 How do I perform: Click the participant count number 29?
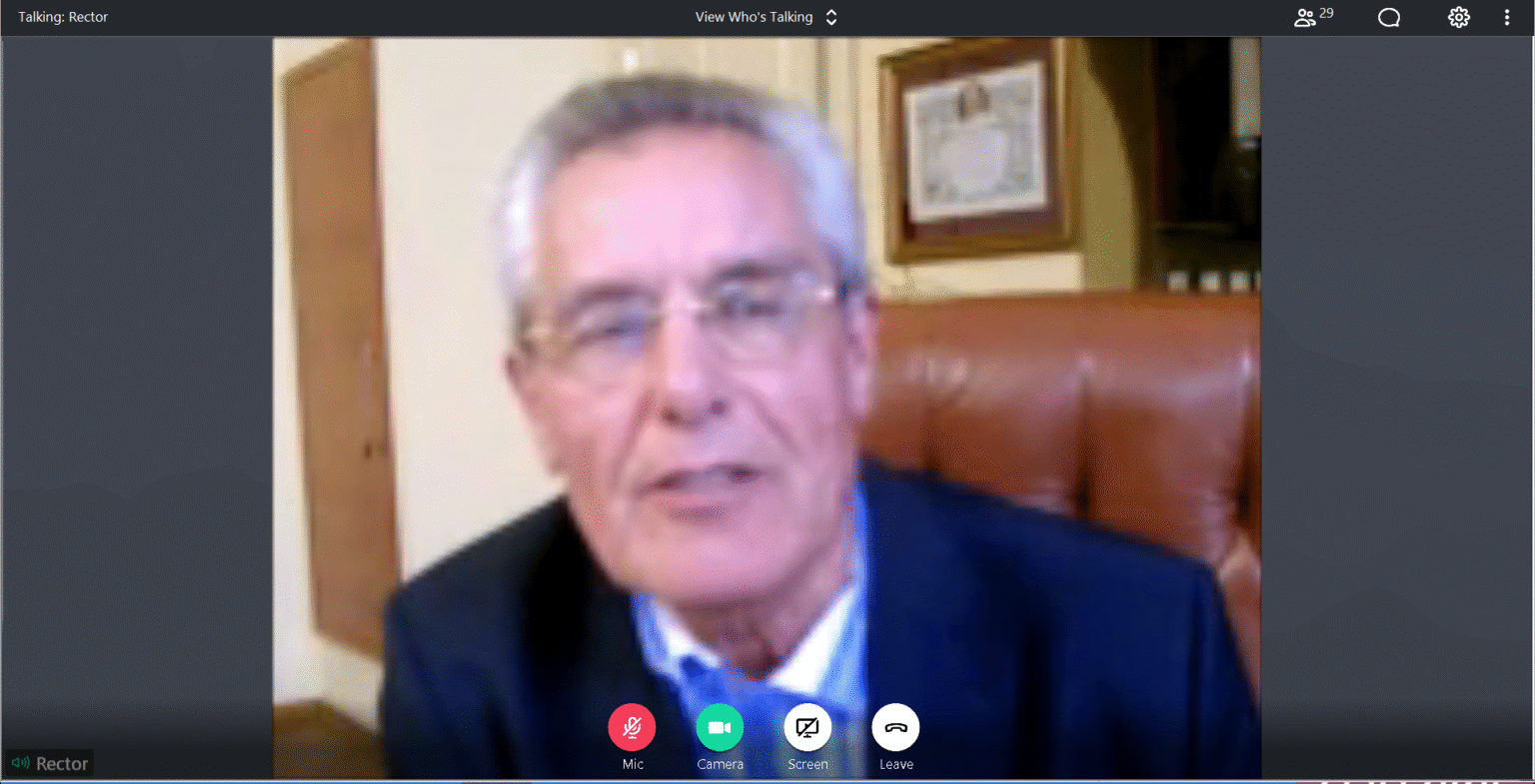pyautogui.click(x=1326, y=13)
